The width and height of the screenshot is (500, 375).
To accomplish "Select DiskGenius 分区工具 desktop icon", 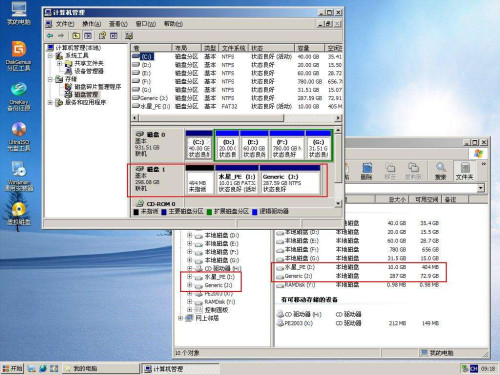I will (19, 56).
